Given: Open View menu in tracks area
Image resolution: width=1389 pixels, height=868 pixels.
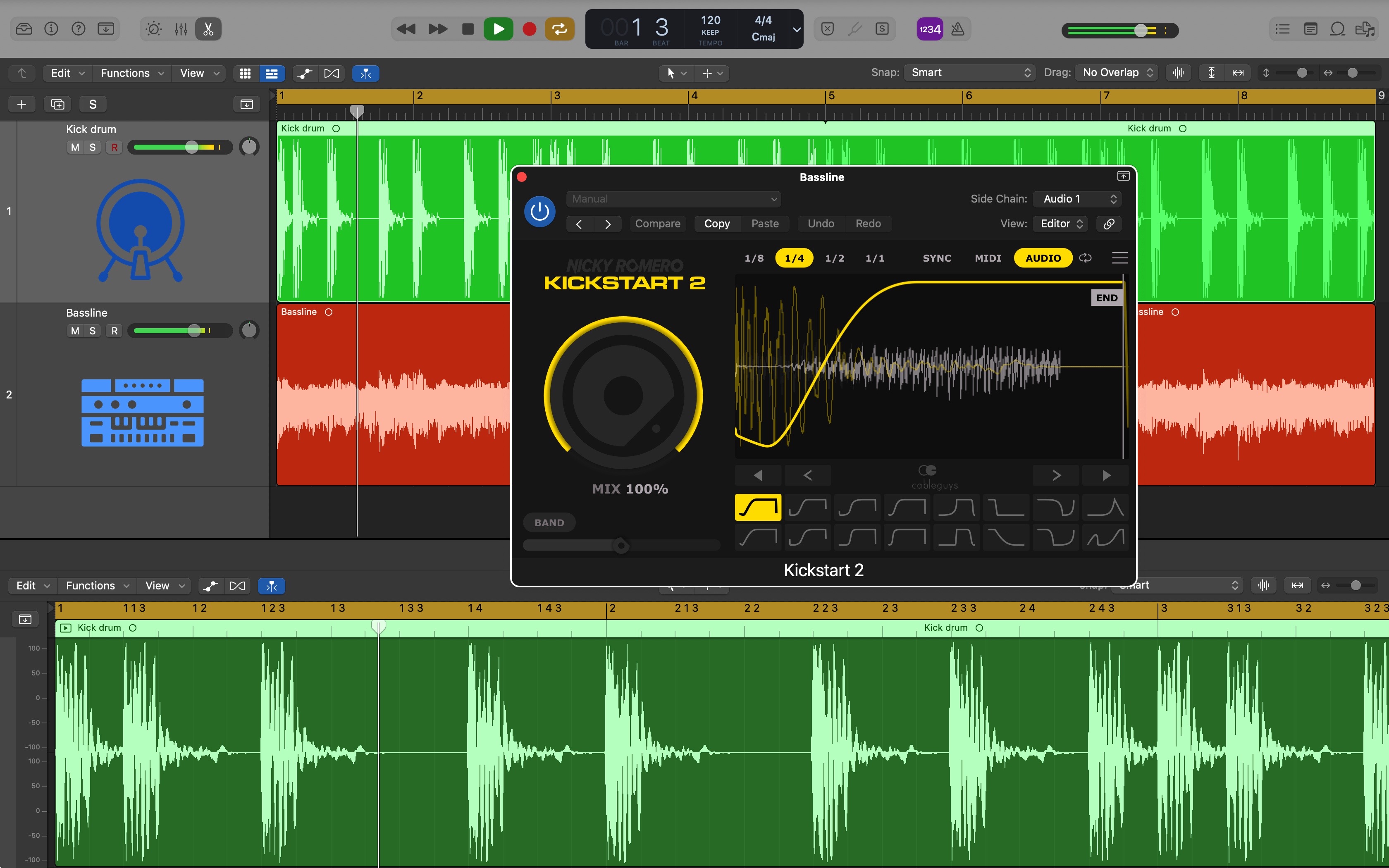Looking at the screenshot, I should coord(199,73).
